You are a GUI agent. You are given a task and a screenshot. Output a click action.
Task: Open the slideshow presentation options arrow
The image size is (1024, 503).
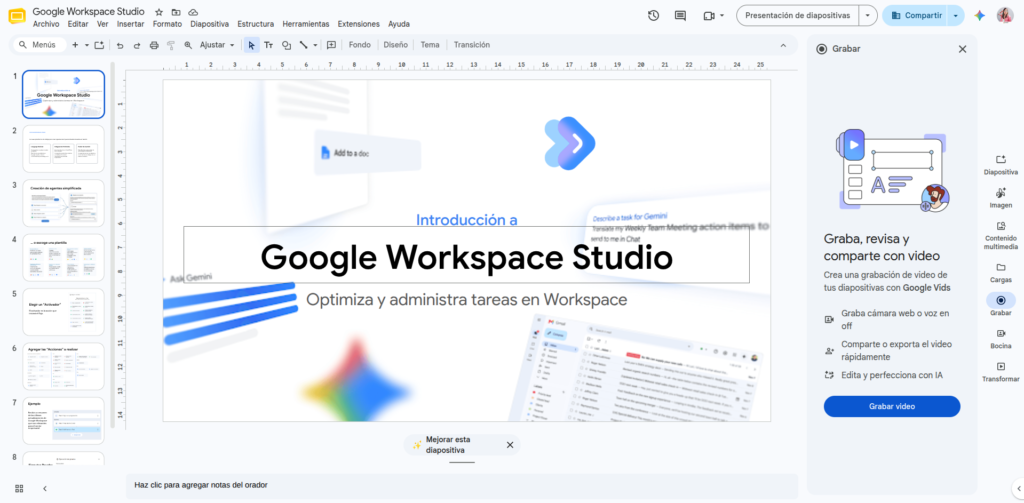[x=867, y=16]
